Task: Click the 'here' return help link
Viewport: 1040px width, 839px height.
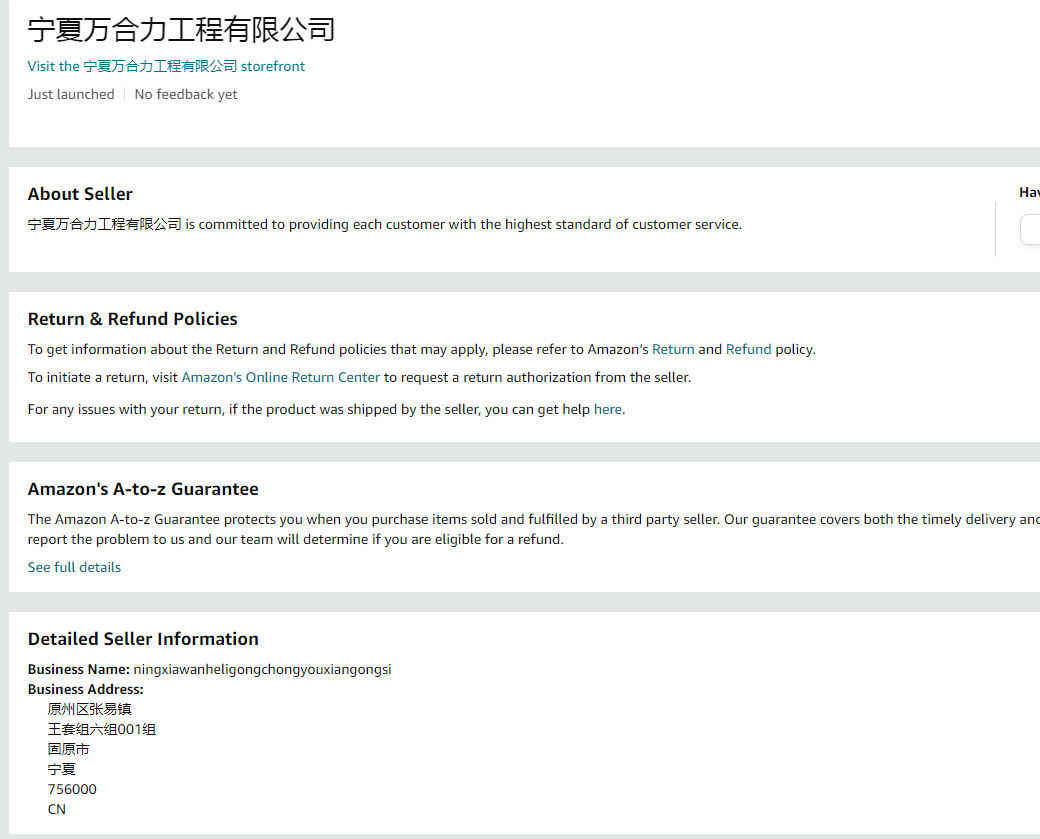Action: [x=608, y=409]
